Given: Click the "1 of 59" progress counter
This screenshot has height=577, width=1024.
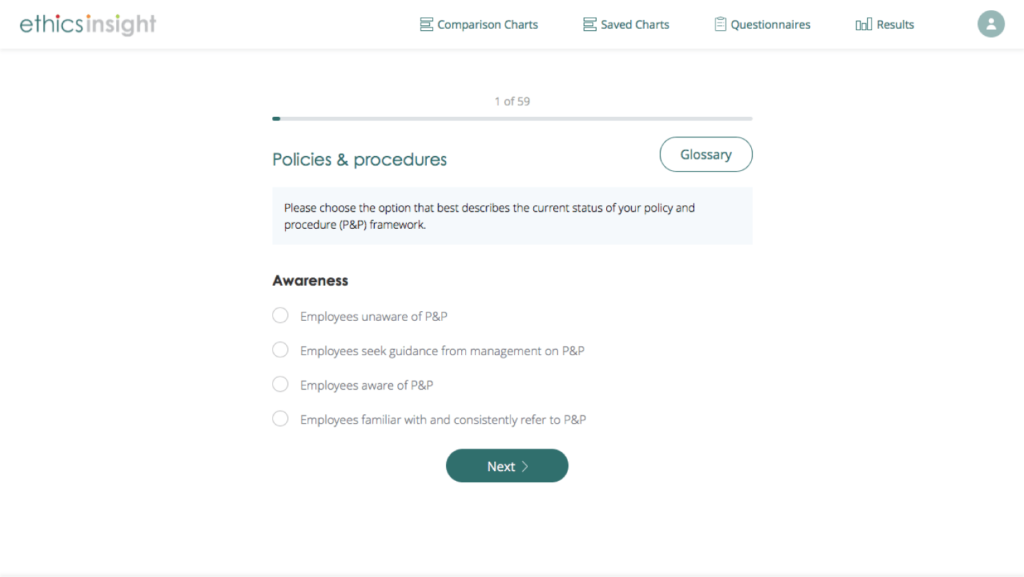Looking at the screenshot, I should [x=512, y=101].
